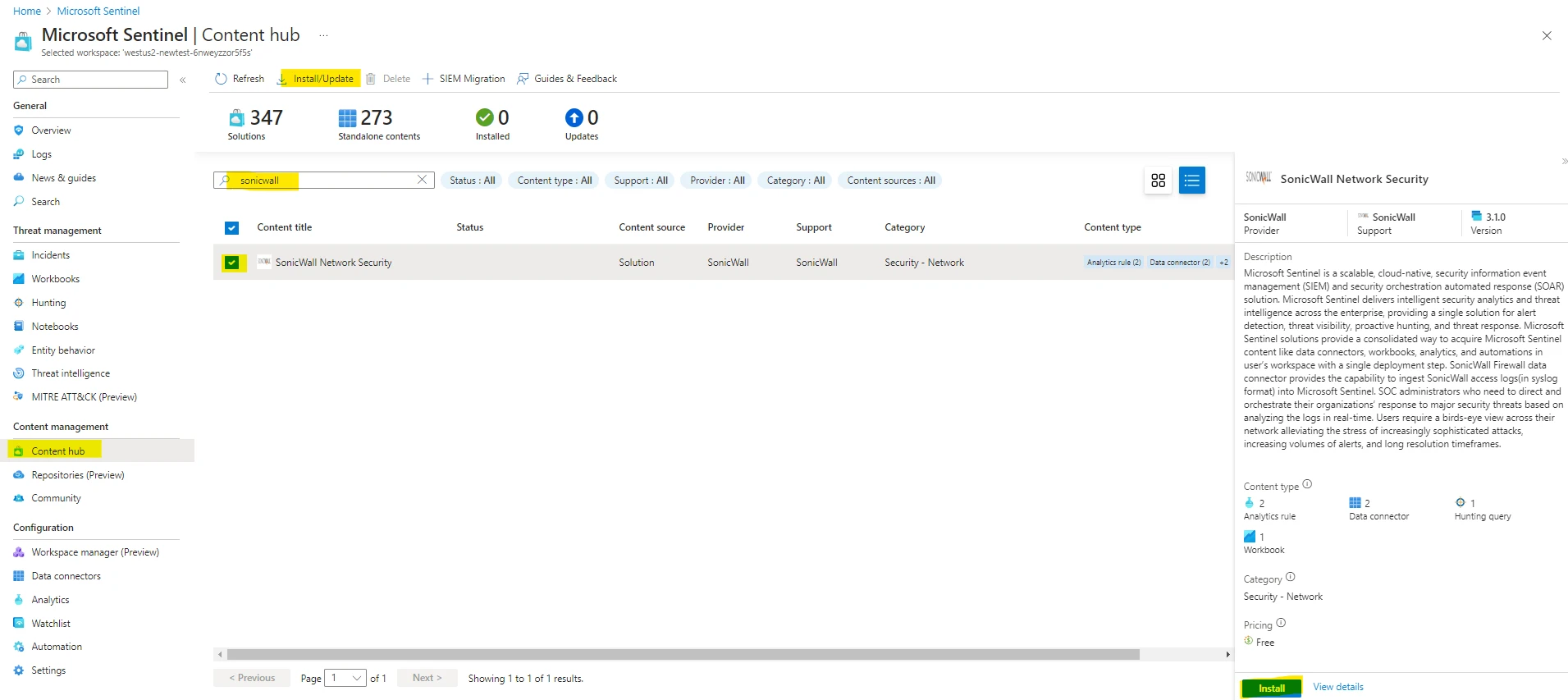Switch to list view
Screen dimensions: 1568x700
(x=1192, y=181)
